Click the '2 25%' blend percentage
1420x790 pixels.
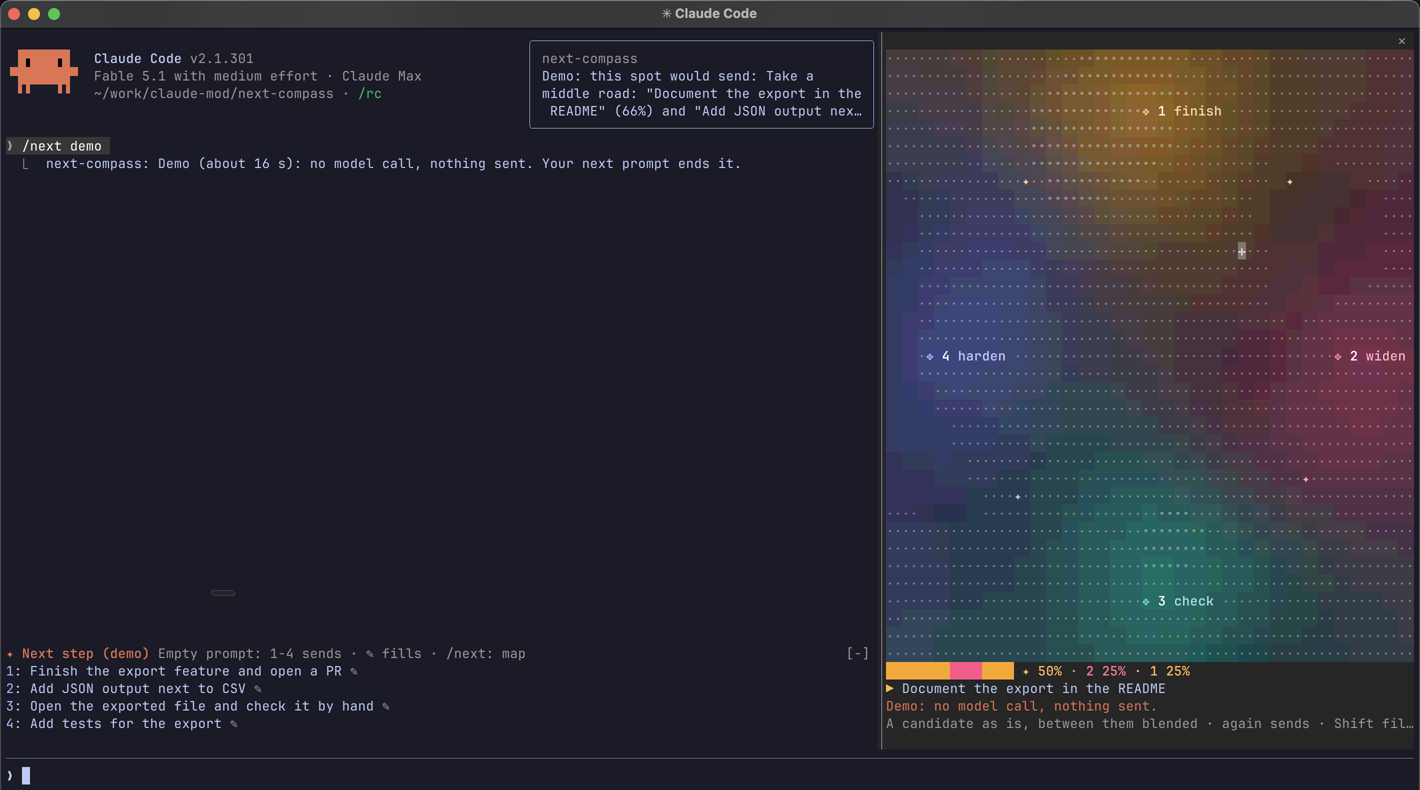tap(1106, 671)
